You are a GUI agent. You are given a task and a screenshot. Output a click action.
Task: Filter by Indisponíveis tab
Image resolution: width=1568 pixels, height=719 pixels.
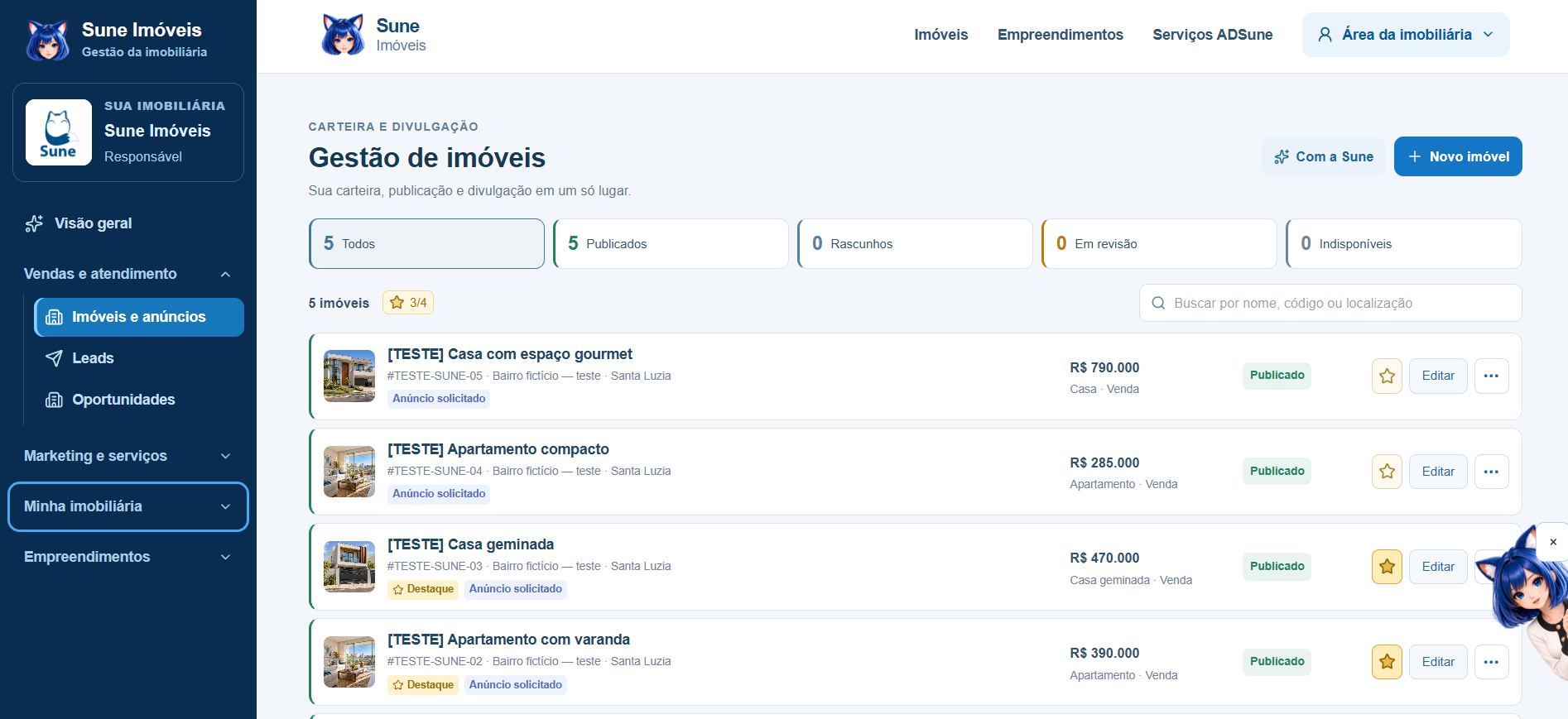[1403, 243]
